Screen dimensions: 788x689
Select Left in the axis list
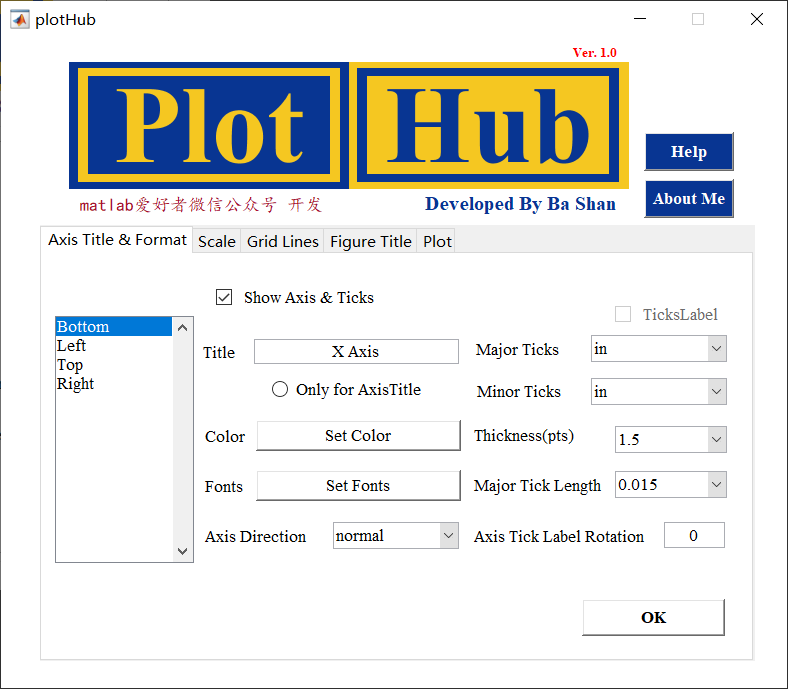114,346
